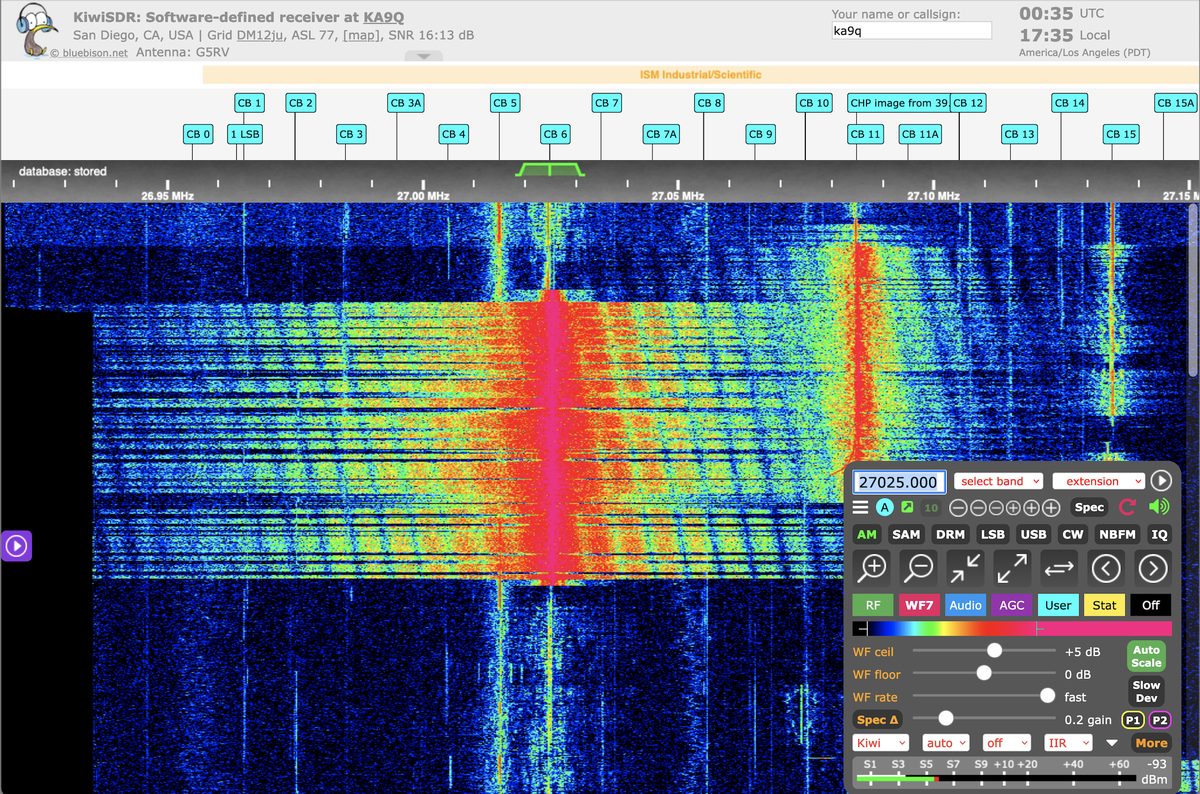Open the DM12ju grid link
The height and width of the screenshot is (794, 1200).
click(x=262, y=36)
